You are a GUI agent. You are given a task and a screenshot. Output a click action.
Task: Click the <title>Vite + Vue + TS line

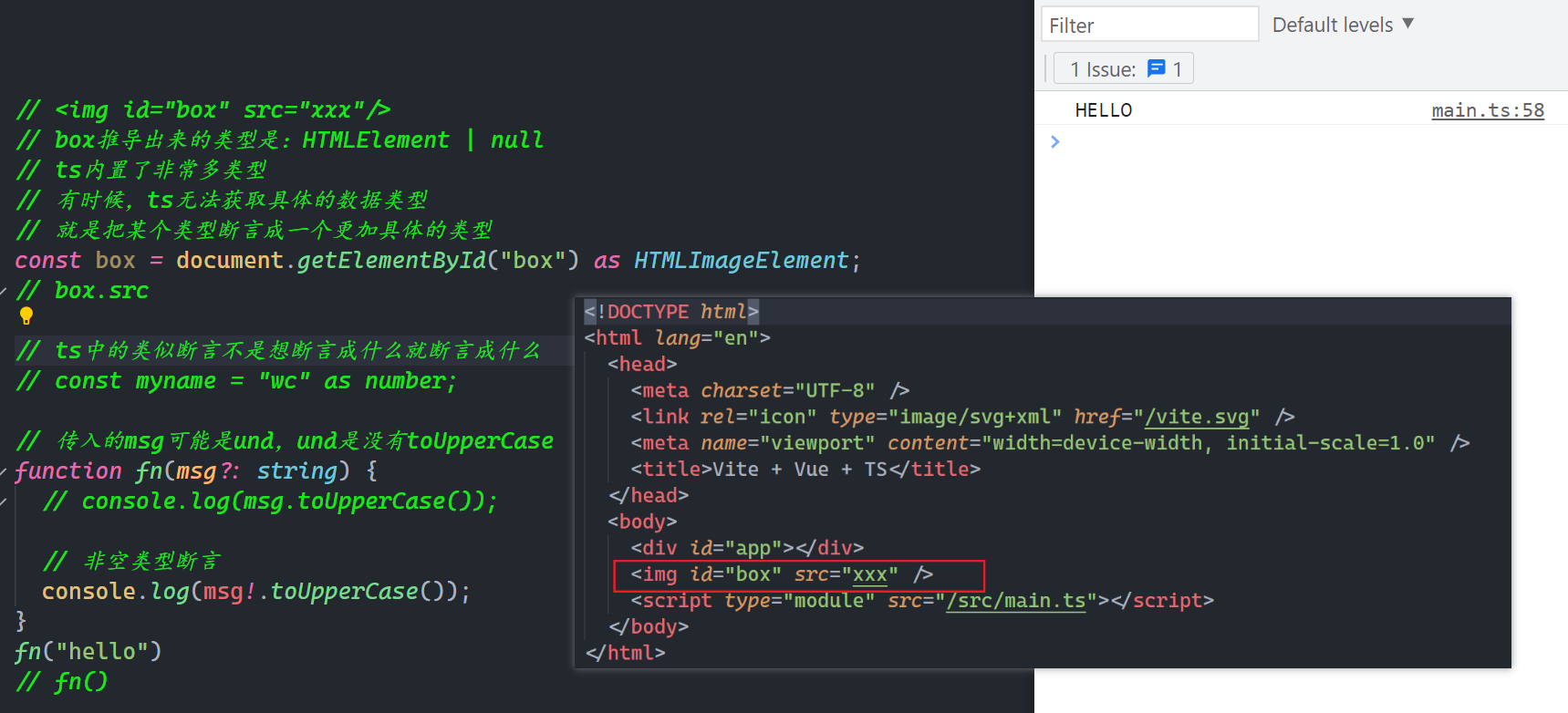point(805,470)
